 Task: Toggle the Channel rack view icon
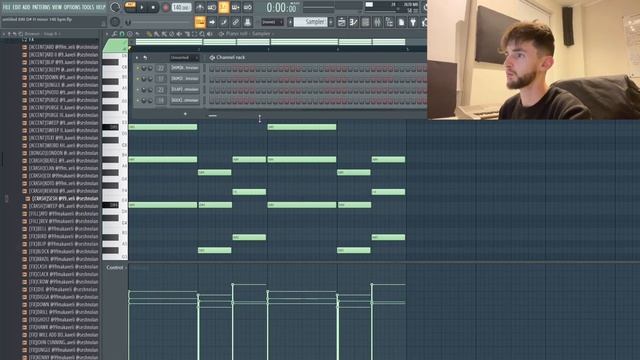365,22
